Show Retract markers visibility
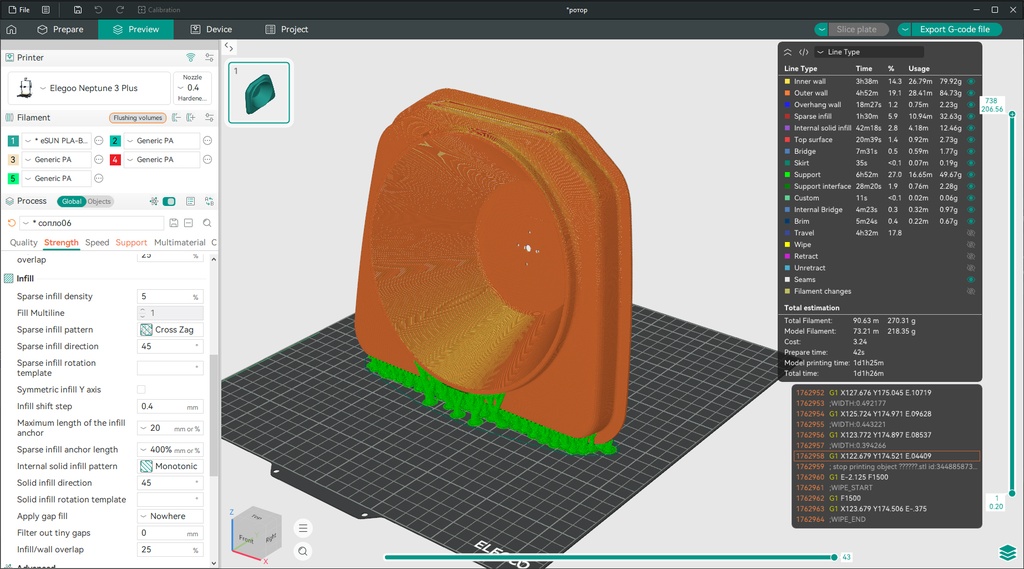The image size is (1024, 569). click(971, 257)
